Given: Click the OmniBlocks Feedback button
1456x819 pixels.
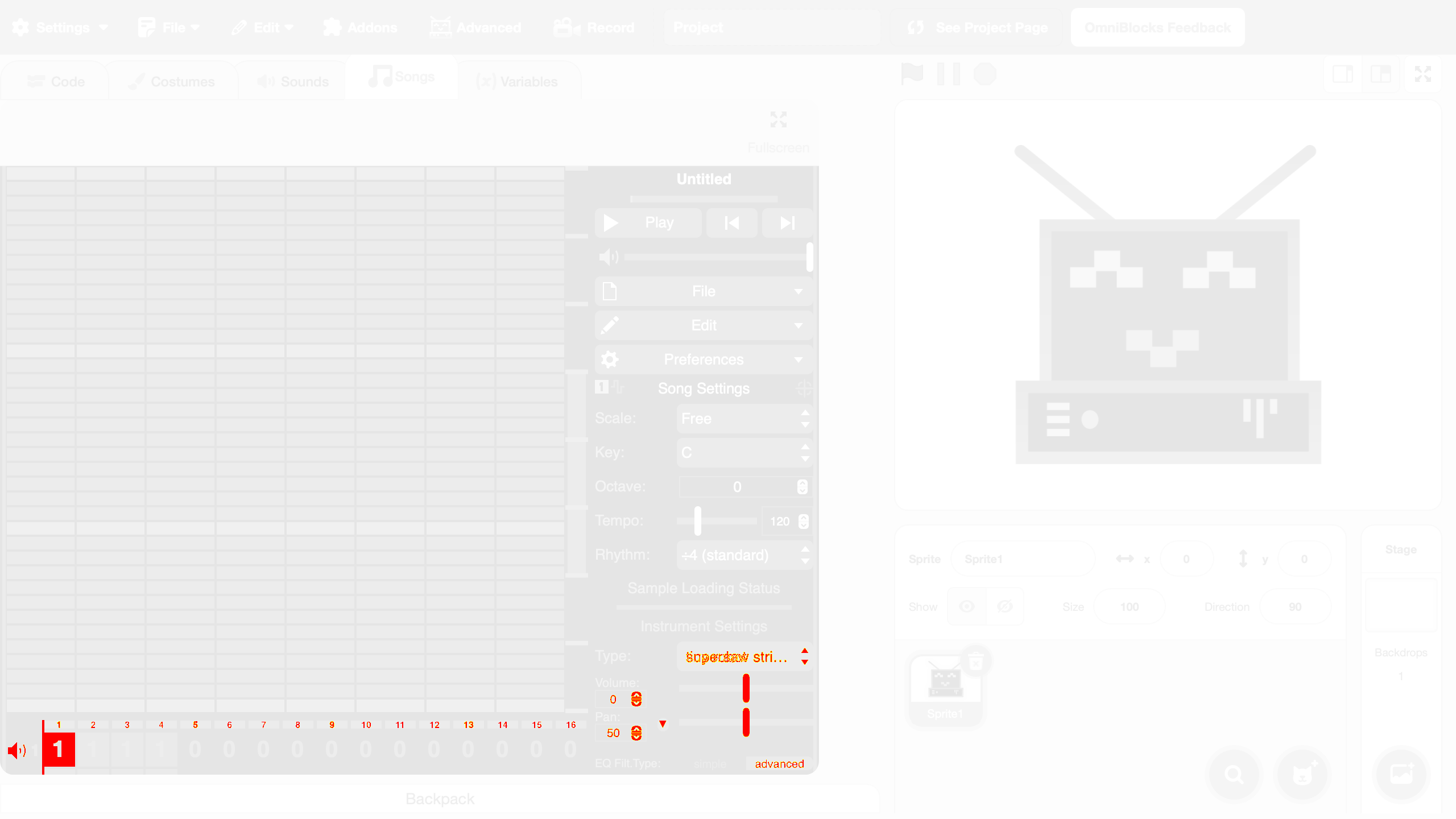Looking at the screenshot, I should 1157,27.
